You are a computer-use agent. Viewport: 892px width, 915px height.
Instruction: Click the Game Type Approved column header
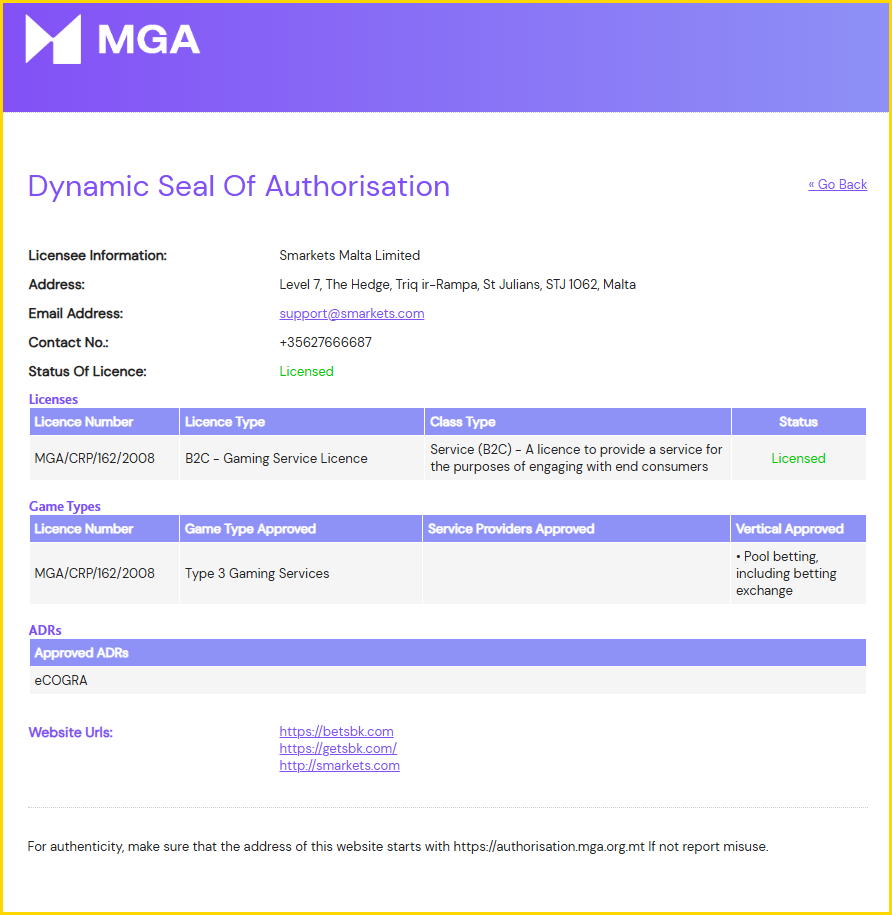[x=301, y=529]
